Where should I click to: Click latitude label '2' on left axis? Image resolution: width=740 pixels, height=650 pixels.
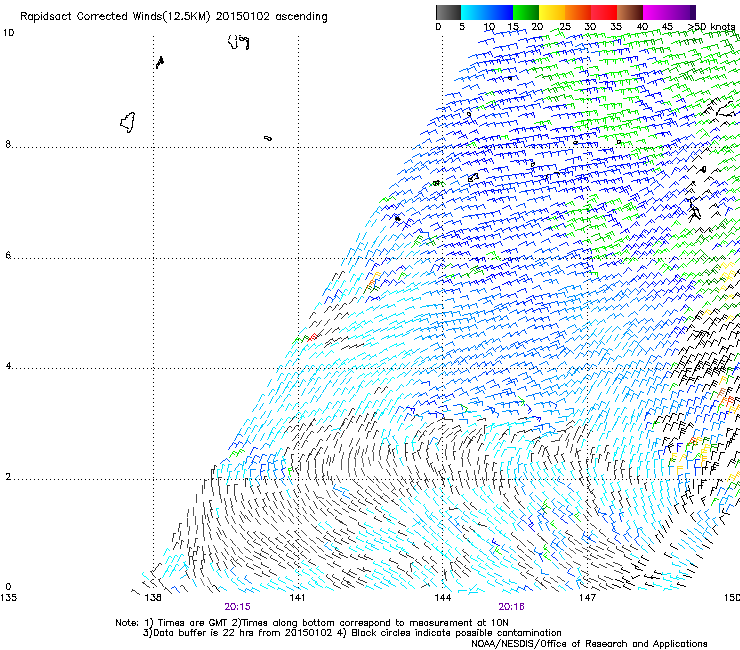8,477
